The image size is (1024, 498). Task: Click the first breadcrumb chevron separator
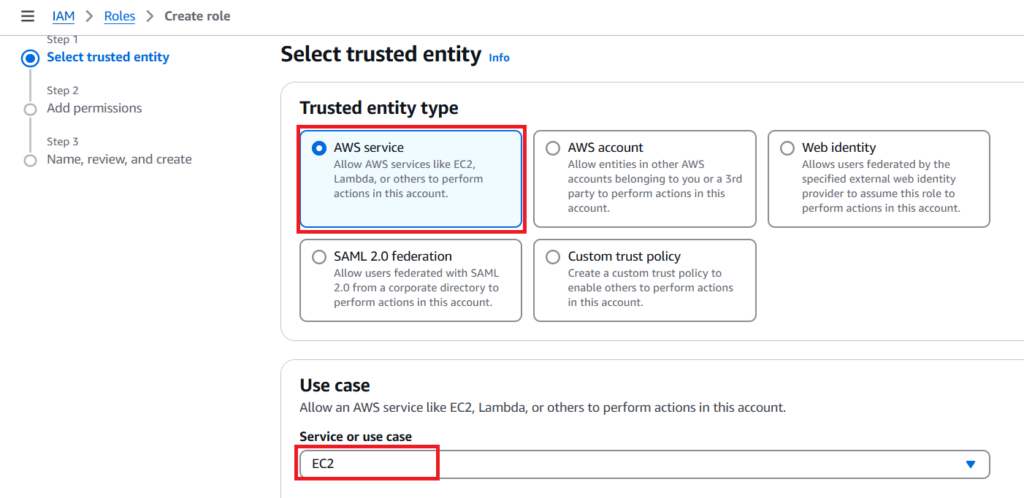(x=91, y=17)
